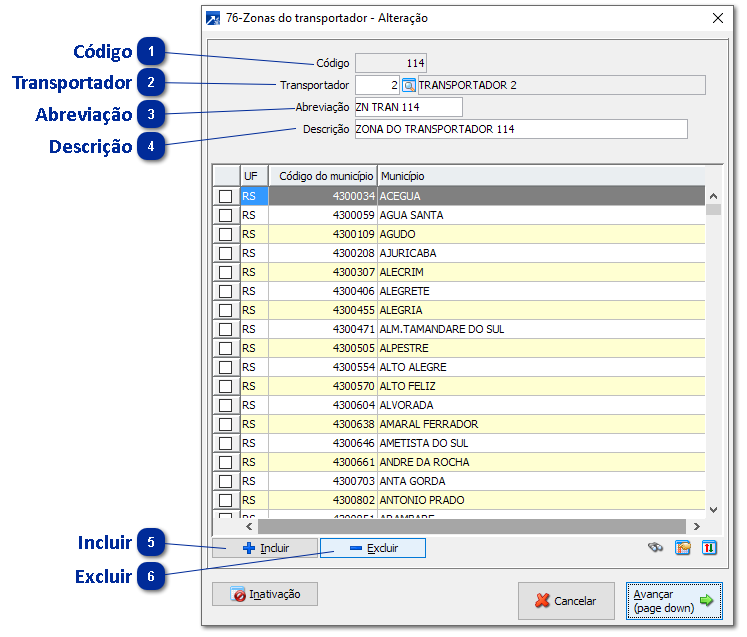
Task: Click the vertical scrollbar thumb
Action: click(713, 209)
